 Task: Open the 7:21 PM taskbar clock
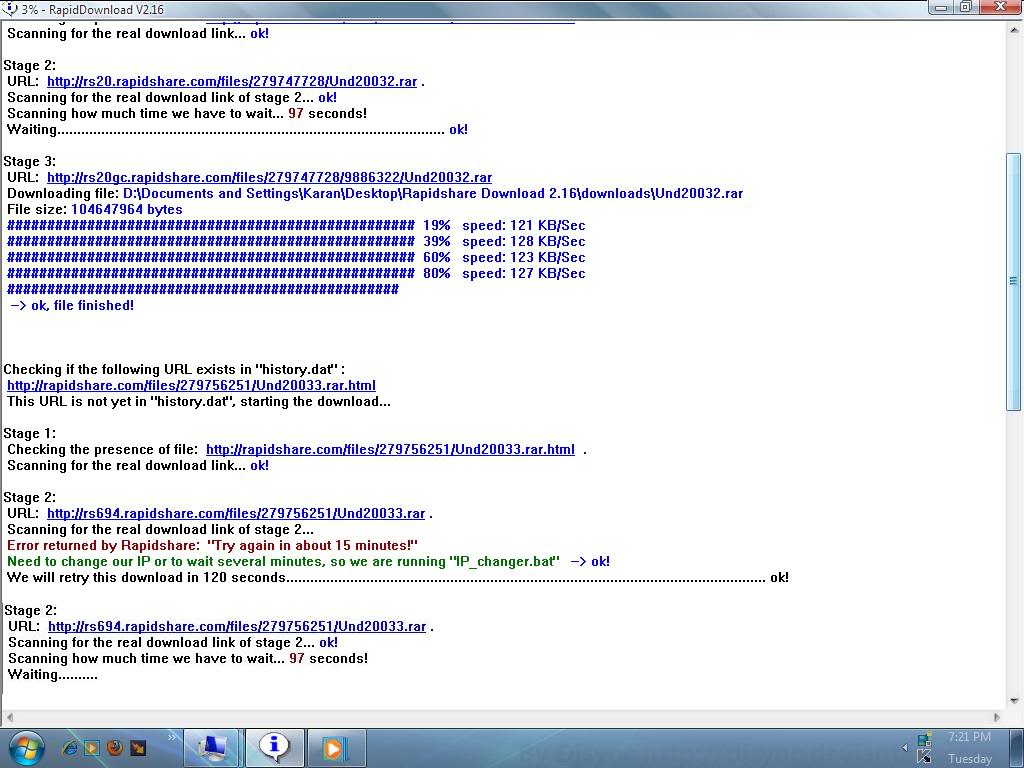[969, 737]
